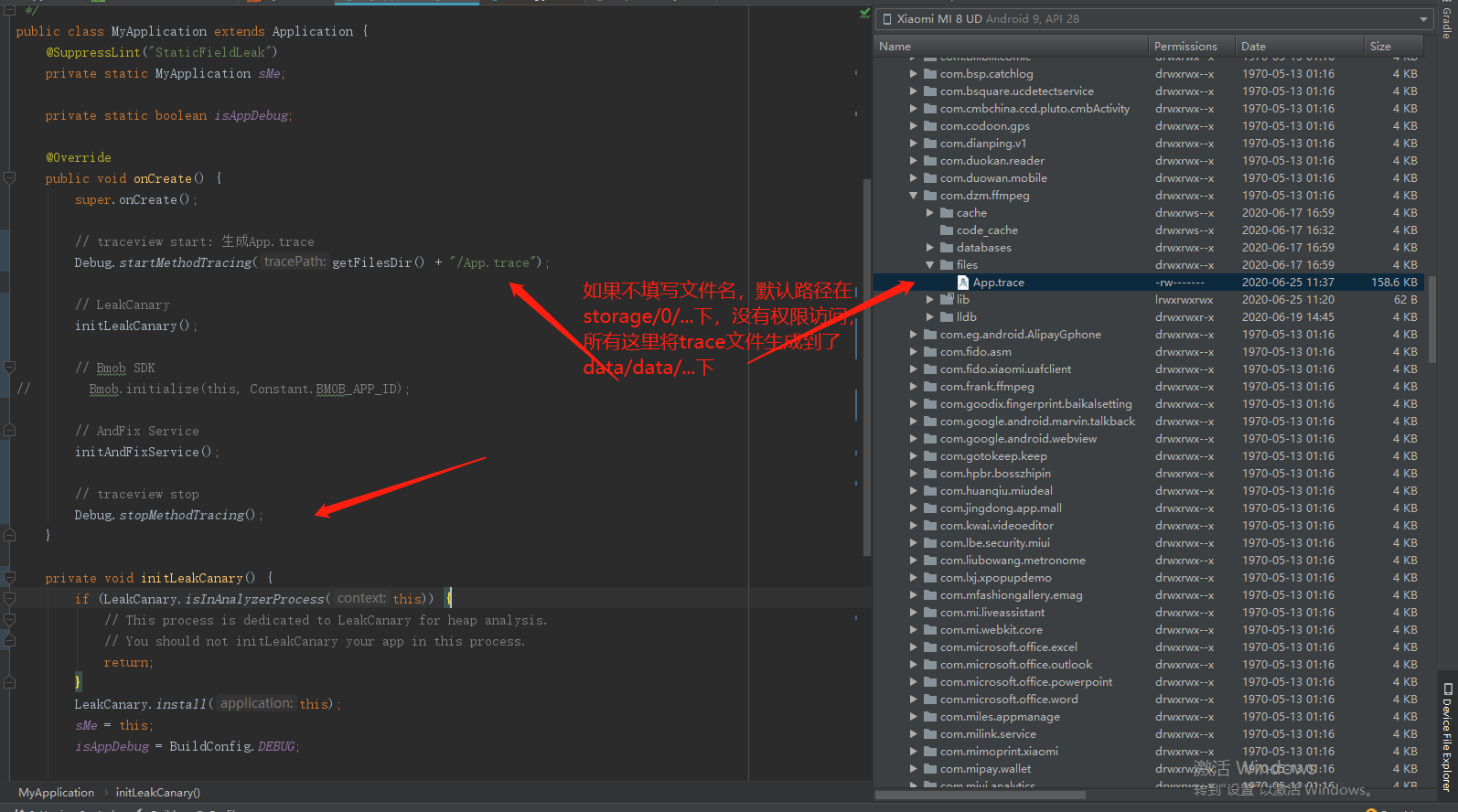
Task: Sort by Date column header
Action: pyautogui.click(x=1298, y=46)
